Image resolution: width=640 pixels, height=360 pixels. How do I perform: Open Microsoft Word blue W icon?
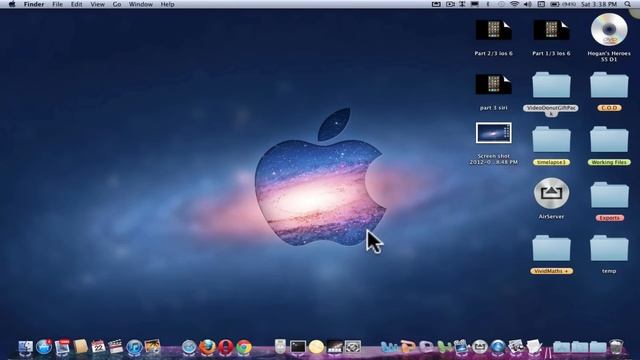coord(389,347)
